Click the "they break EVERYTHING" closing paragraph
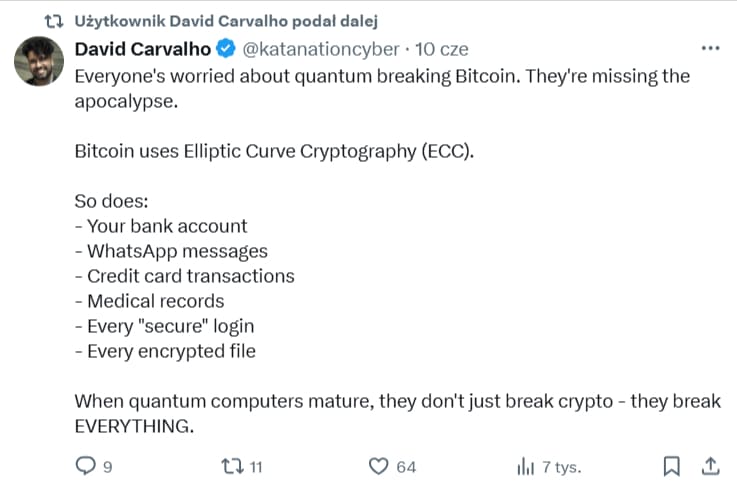 click(x=397, y=413)
